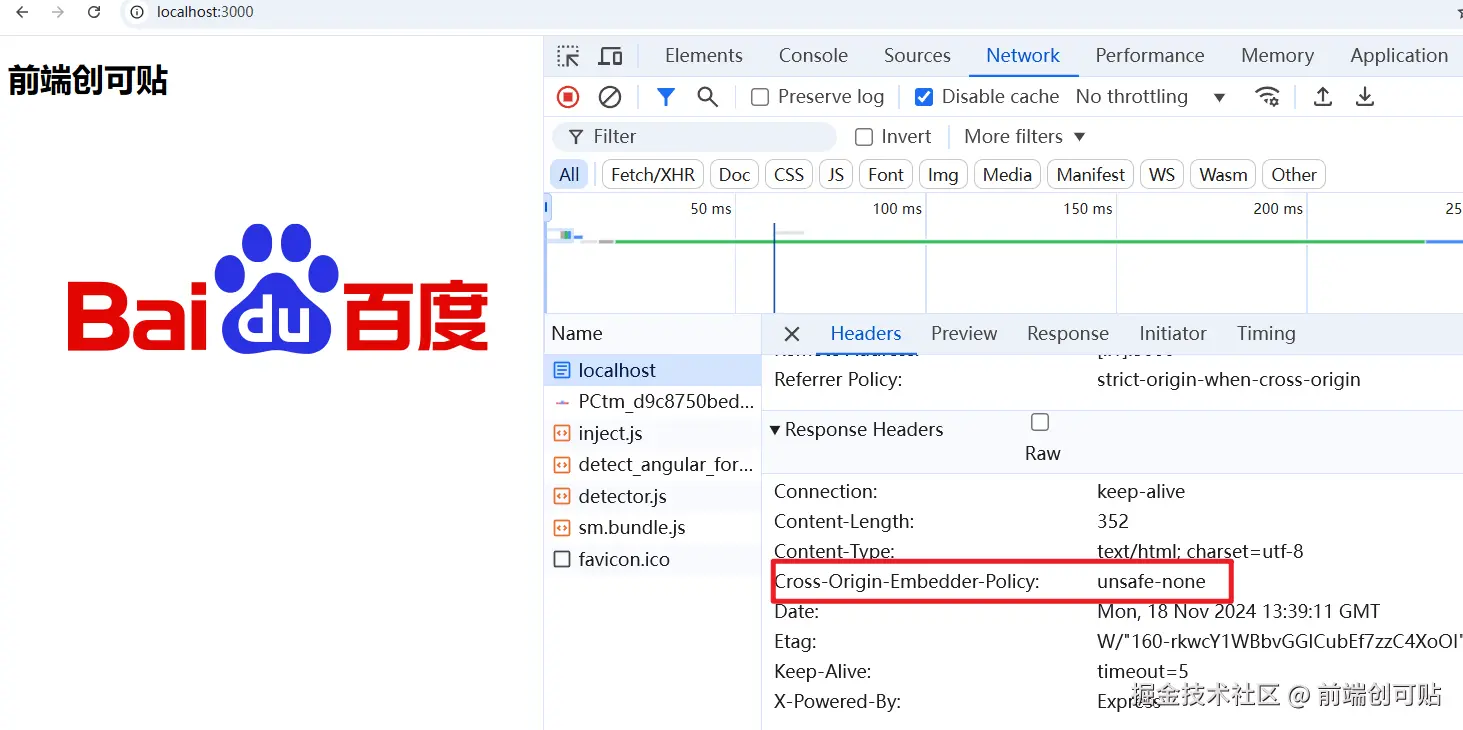Switch to the Console tab

(813, 56)
